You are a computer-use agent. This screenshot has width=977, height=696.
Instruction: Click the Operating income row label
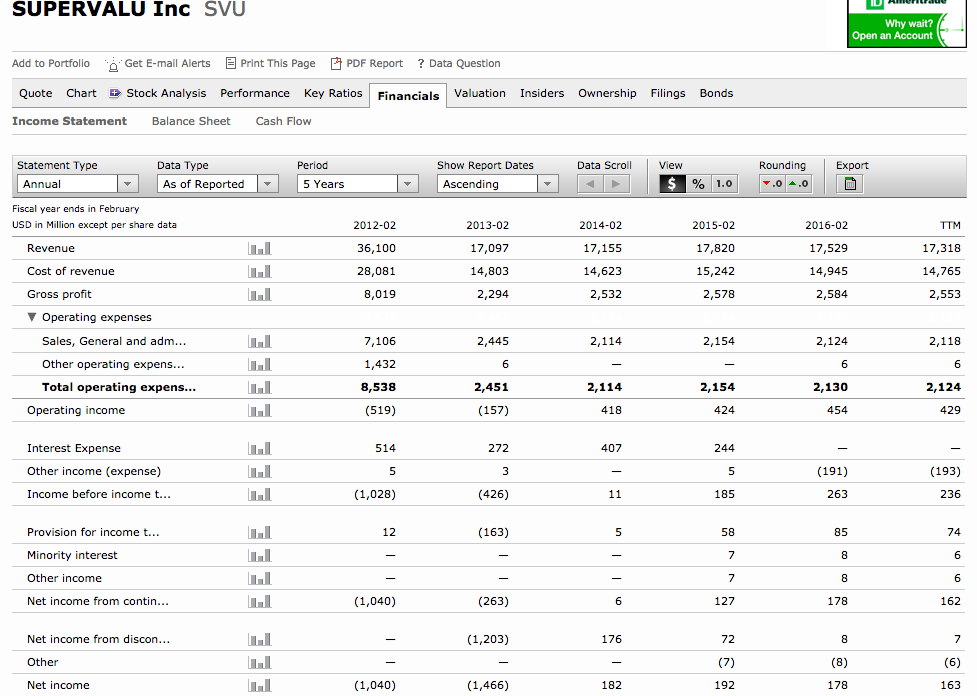pyautogui.click(x=76, y=411)
